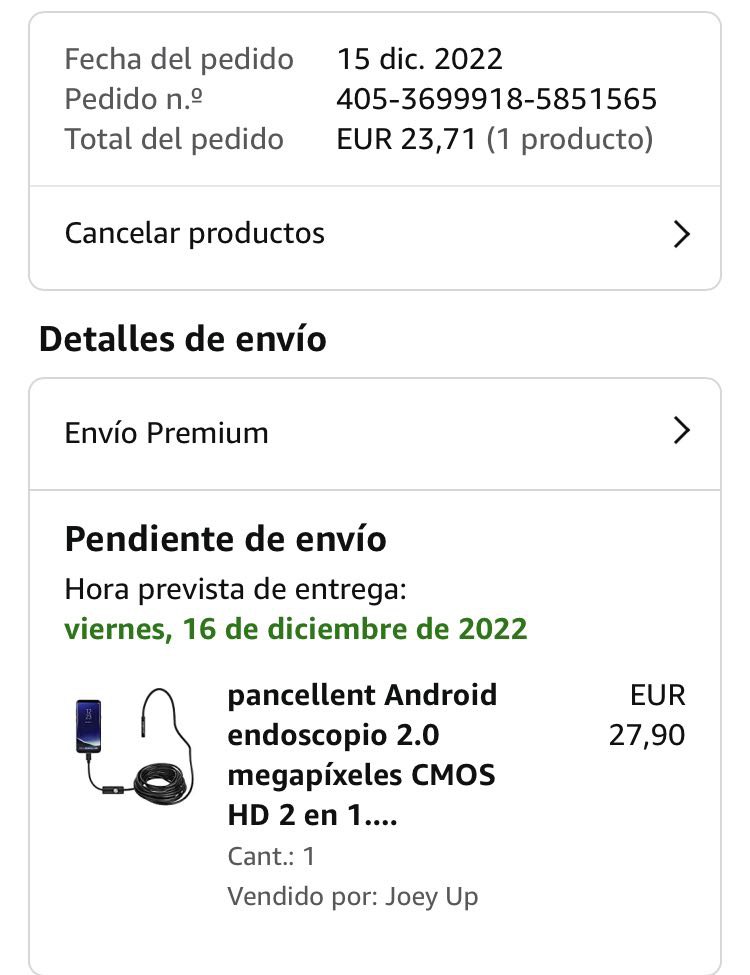Click the Hora prevista de entrega label
Screen dimensions: 750x975
point(236,589)
